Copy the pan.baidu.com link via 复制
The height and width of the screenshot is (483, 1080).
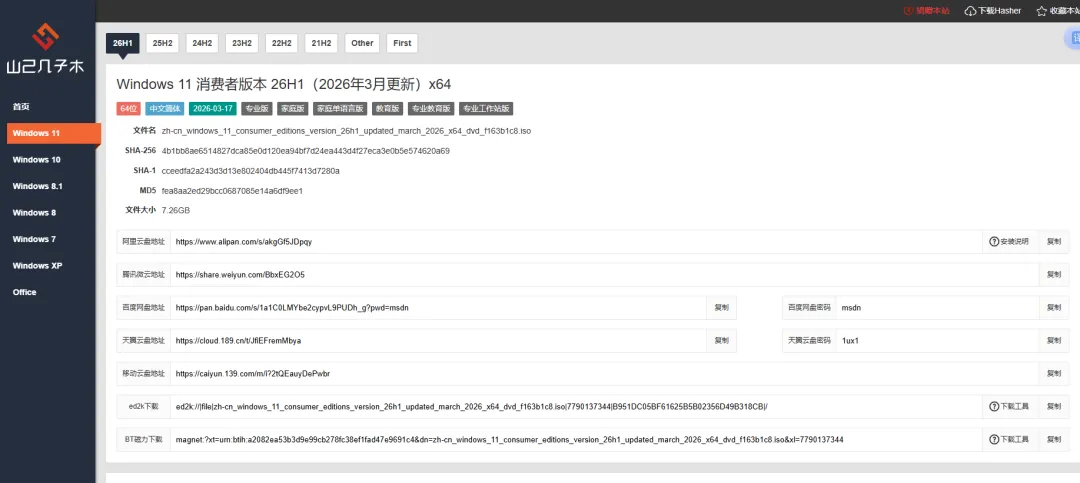click(721, 308)
